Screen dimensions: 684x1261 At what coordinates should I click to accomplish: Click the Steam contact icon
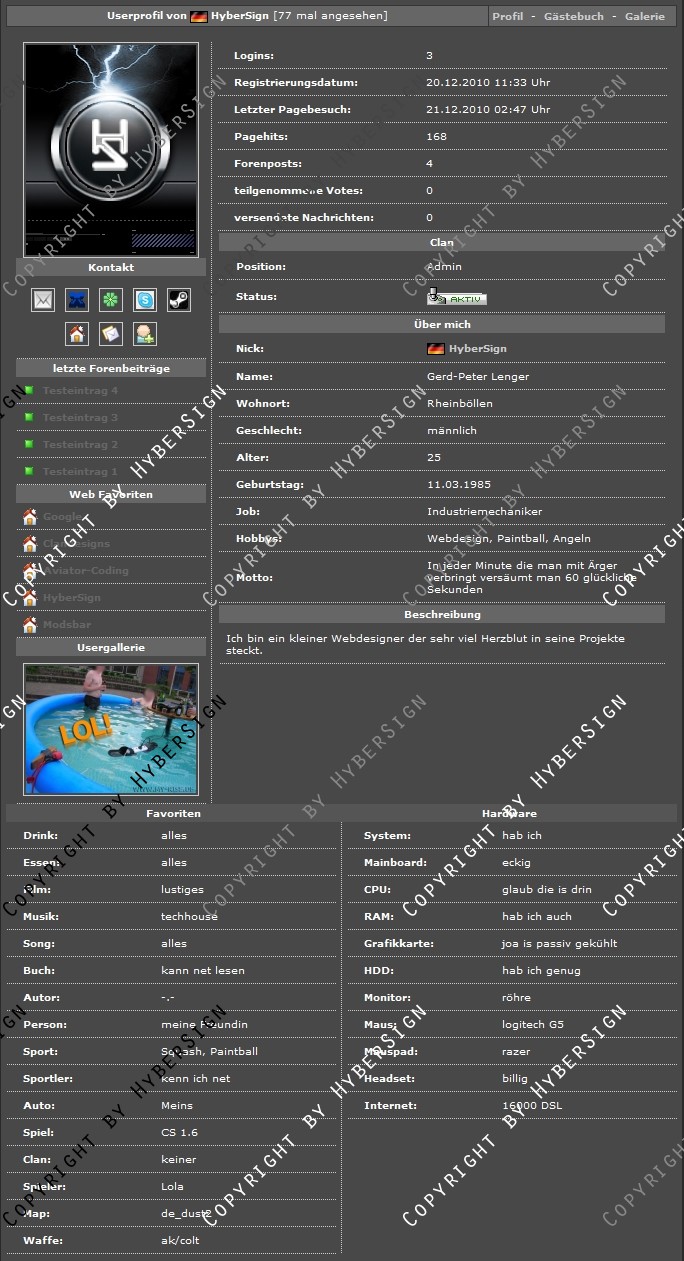[x=178, y=299]
